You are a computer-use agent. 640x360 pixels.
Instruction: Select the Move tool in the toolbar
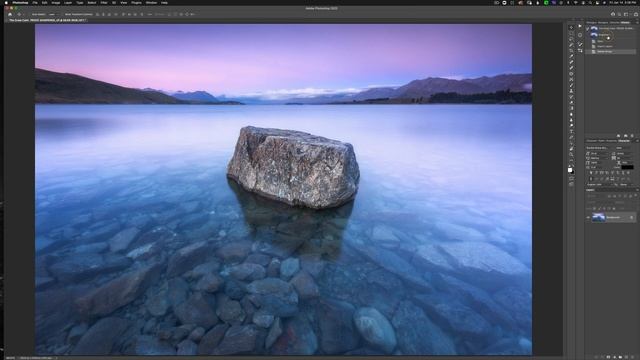coord(571,27)
